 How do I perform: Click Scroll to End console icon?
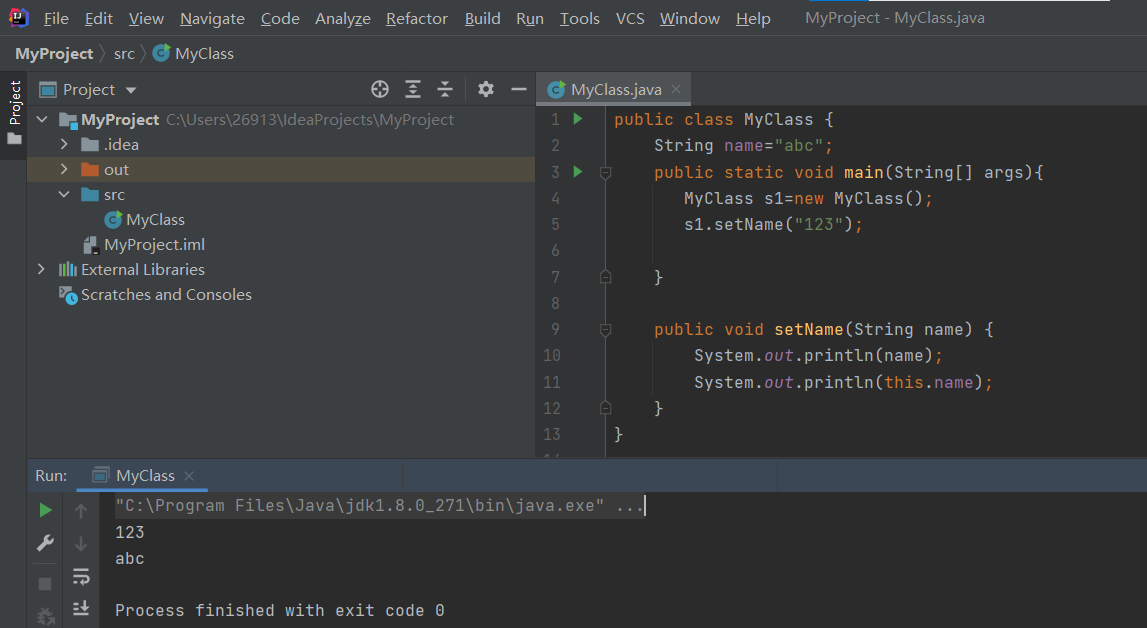tap(81, 608)
